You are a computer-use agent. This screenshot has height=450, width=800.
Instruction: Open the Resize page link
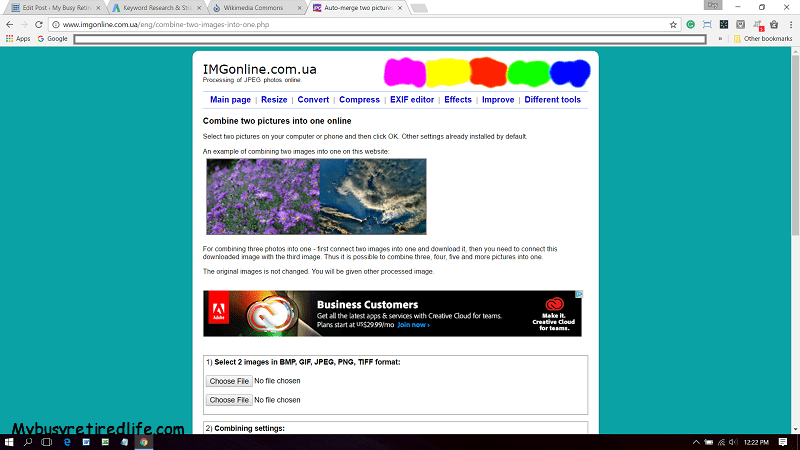274,100
